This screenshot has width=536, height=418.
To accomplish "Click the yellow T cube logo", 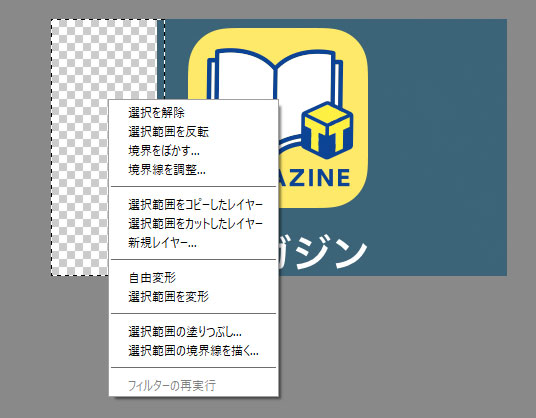I will point(327,131).
